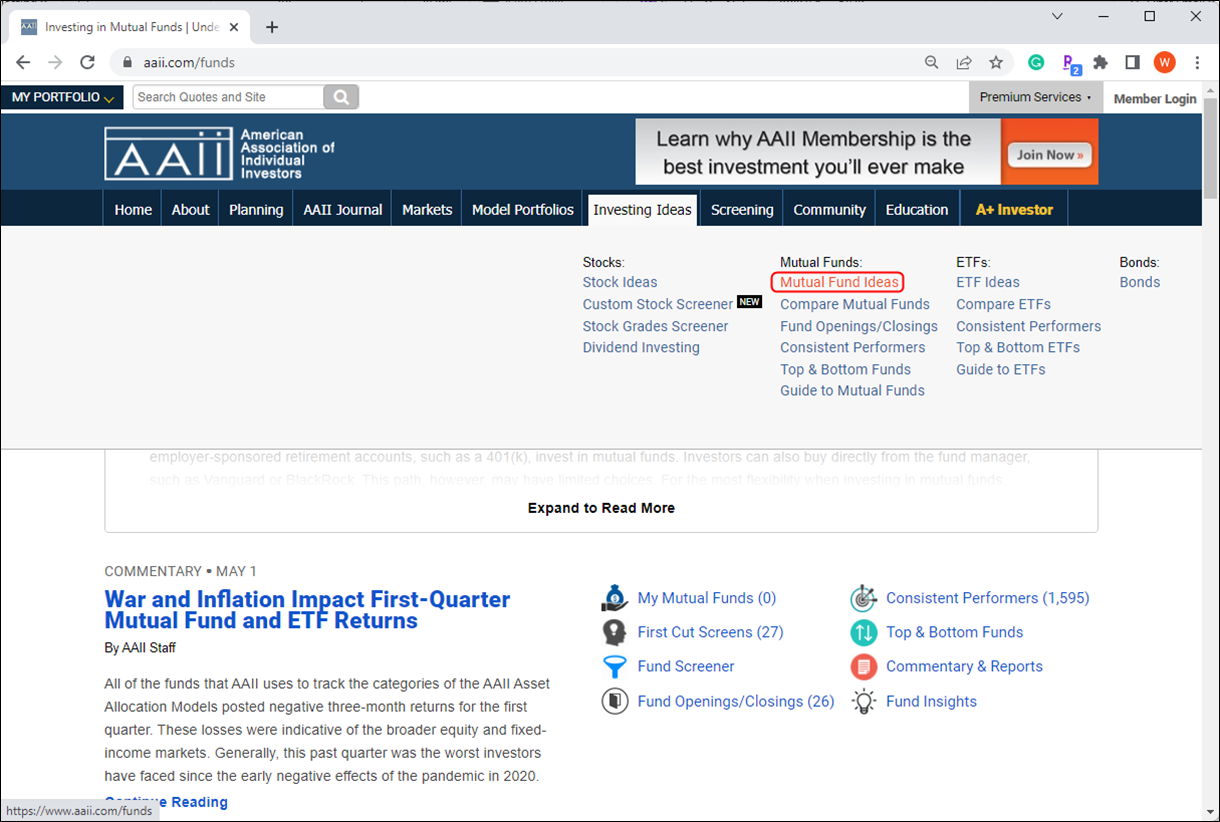Open the Model Portfolios menu item
Screen dimensions: 1220x822
(523, 209)
